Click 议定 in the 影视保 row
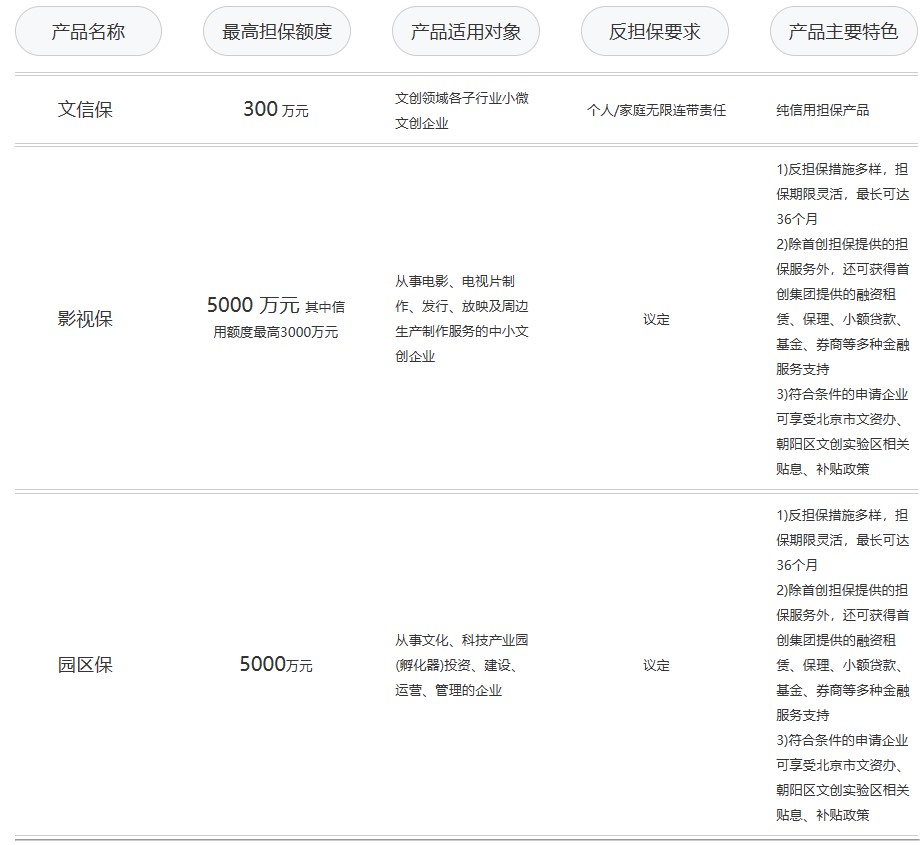Image resolution: width=922 pixels, height=845 pixels. tap(656, 319)
